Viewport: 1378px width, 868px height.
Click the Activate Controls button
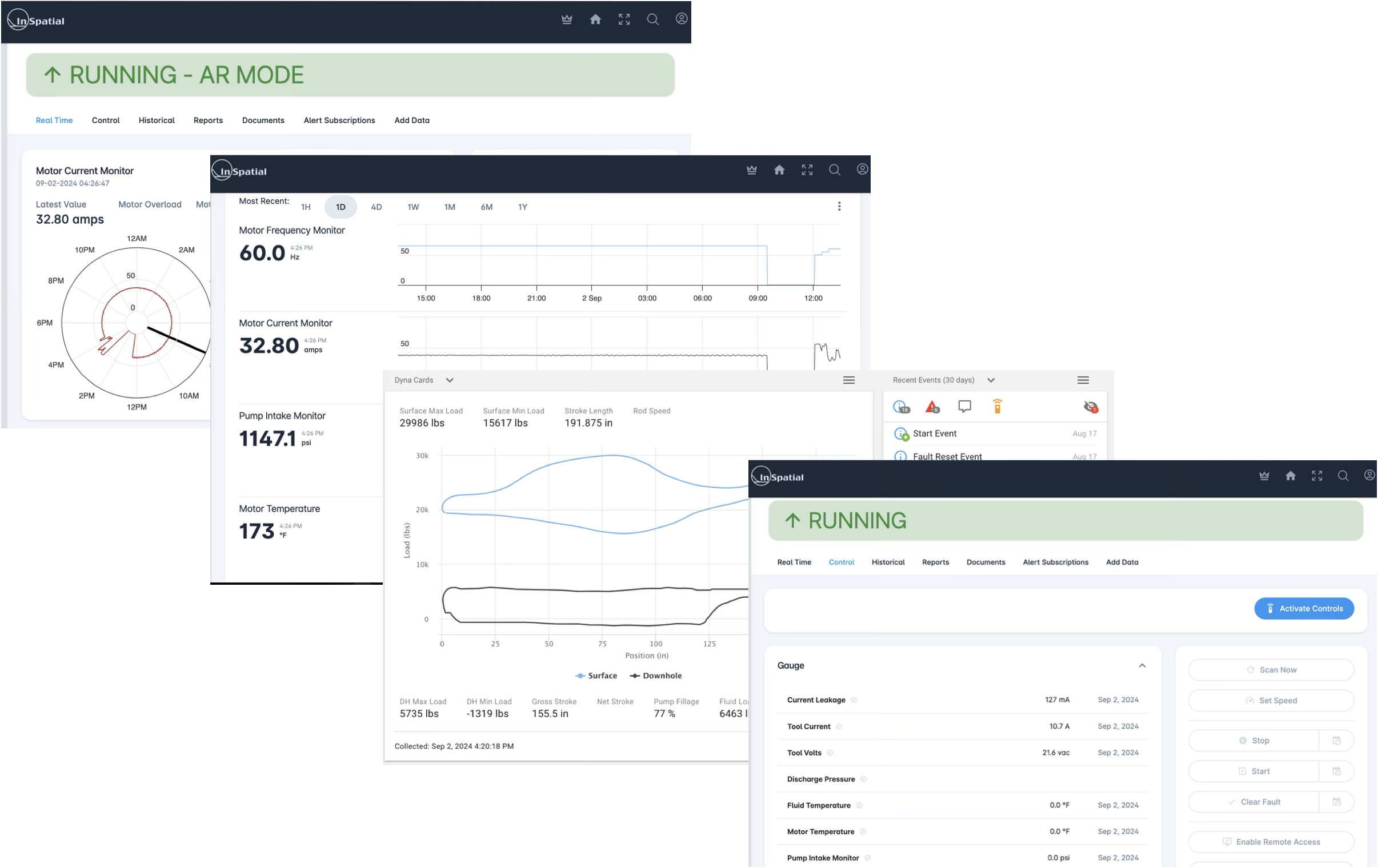point(1304,608)
